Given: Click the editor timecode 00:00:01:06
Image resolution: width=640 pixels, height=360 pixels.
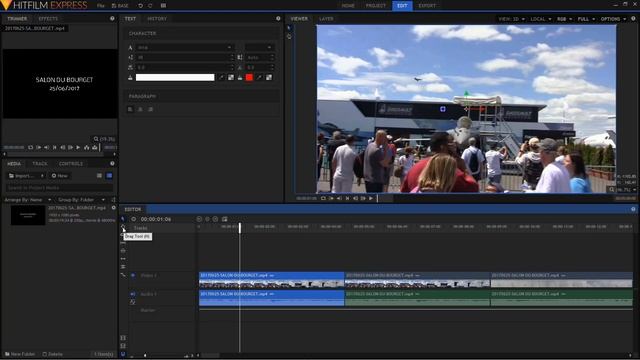Looking at the screenshot, I should [156, 219].
